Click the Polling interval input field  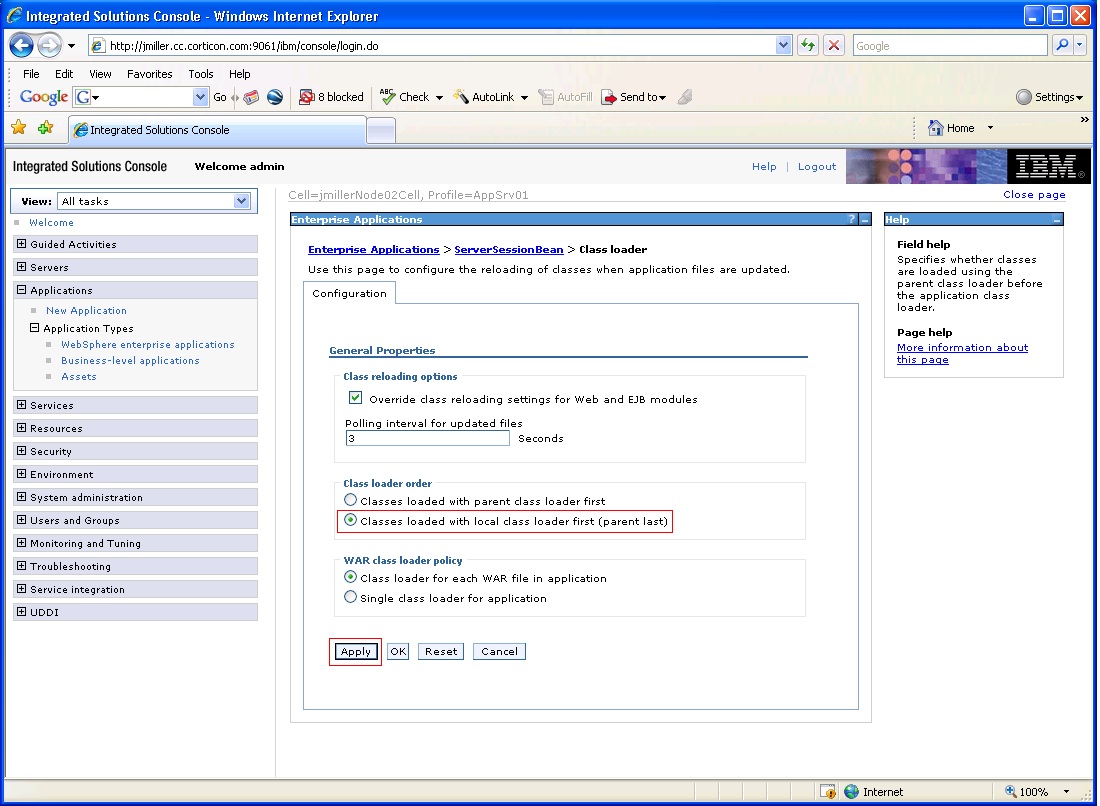click(427, 438)
